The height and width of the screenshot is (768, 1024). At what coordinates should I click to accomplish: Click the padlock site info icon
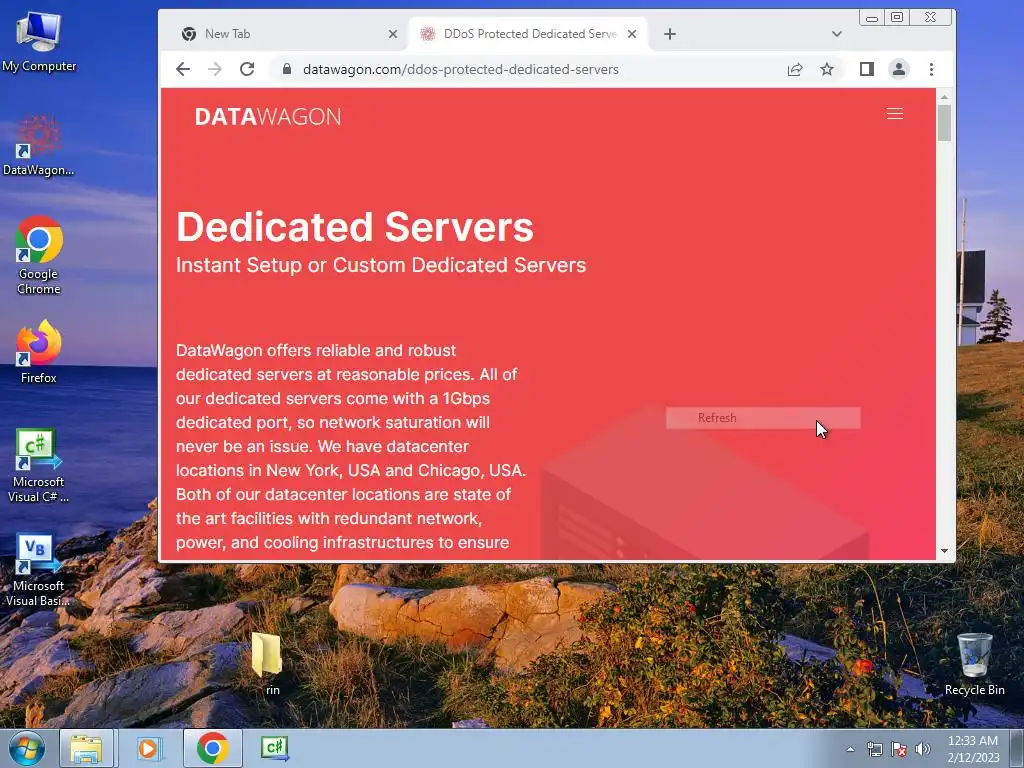(287, 69)
